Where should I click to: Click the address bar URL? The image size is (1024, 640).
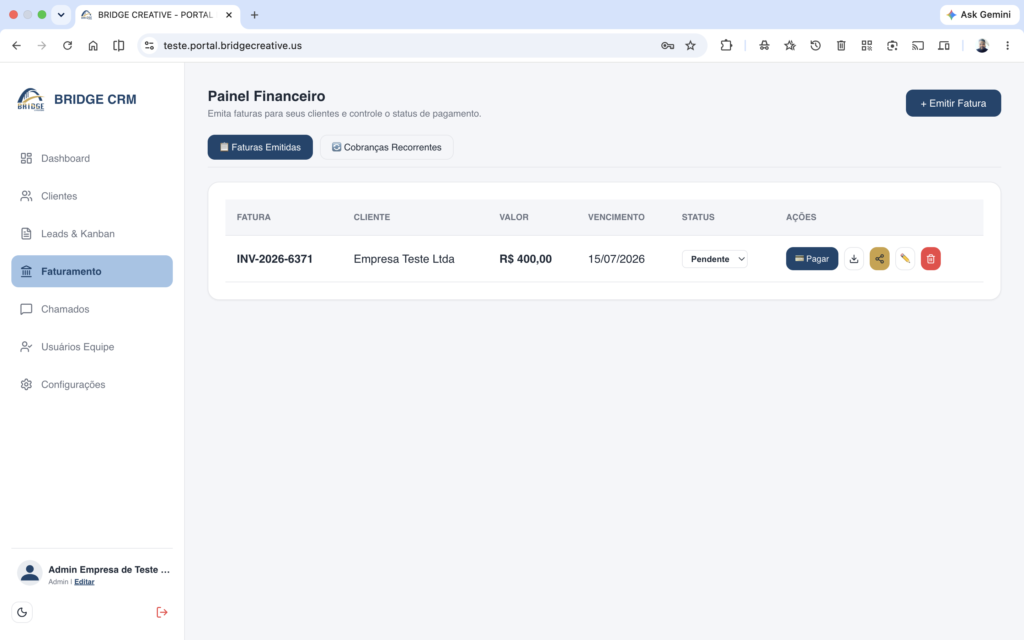point(232,46)
